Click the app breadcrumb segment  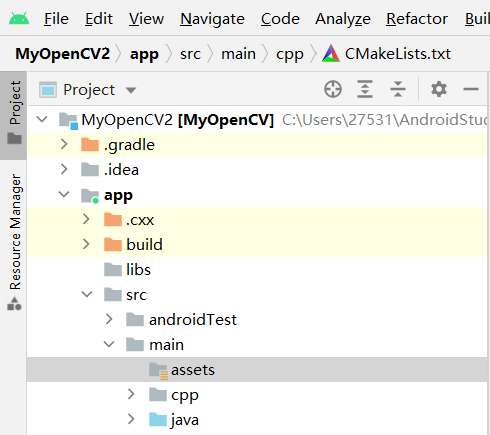tap(144, 54)
